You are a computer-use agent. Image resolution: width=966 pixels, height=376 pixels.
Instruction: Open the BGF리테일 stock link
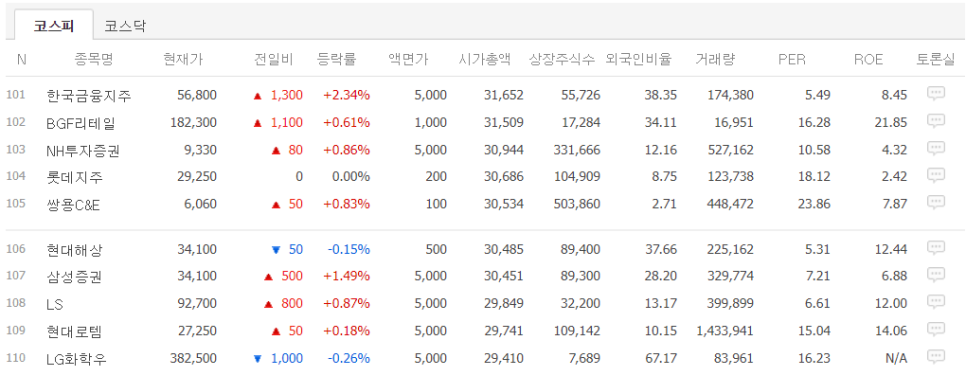click(x=81, y=123)
